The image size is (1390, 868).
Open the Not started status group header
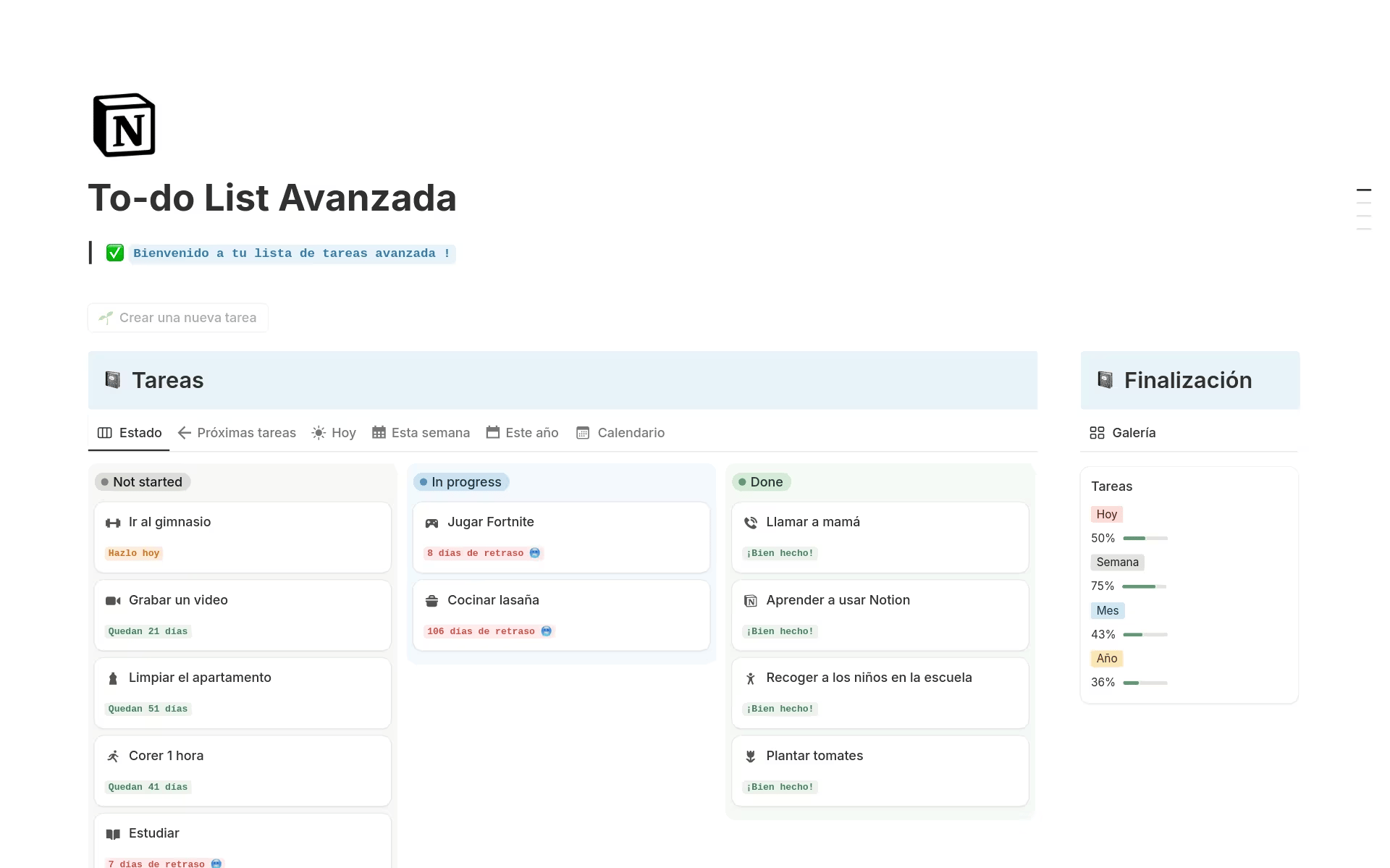click(x=142, y=481)
